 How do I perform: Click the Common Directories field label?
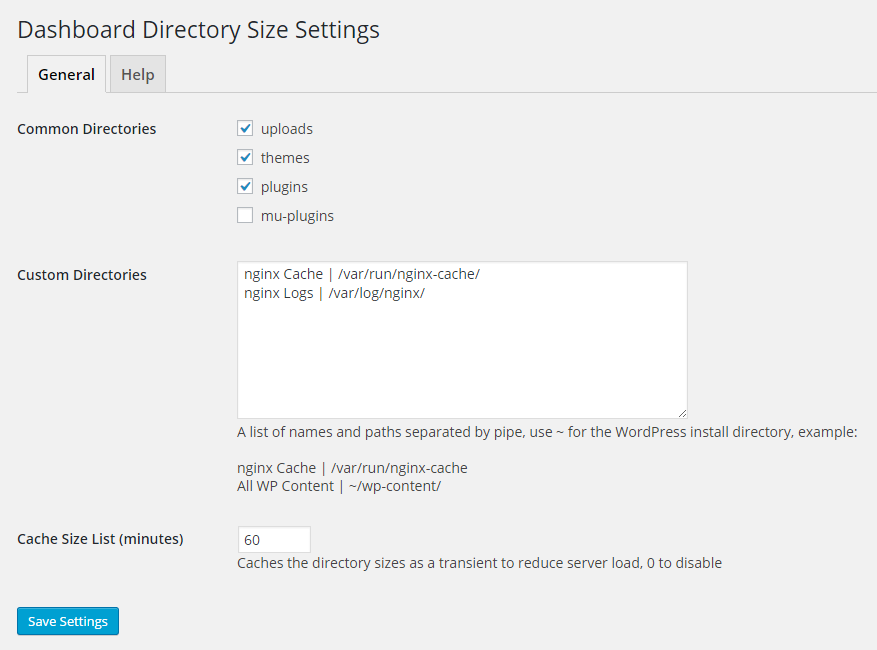click(87, 129)
